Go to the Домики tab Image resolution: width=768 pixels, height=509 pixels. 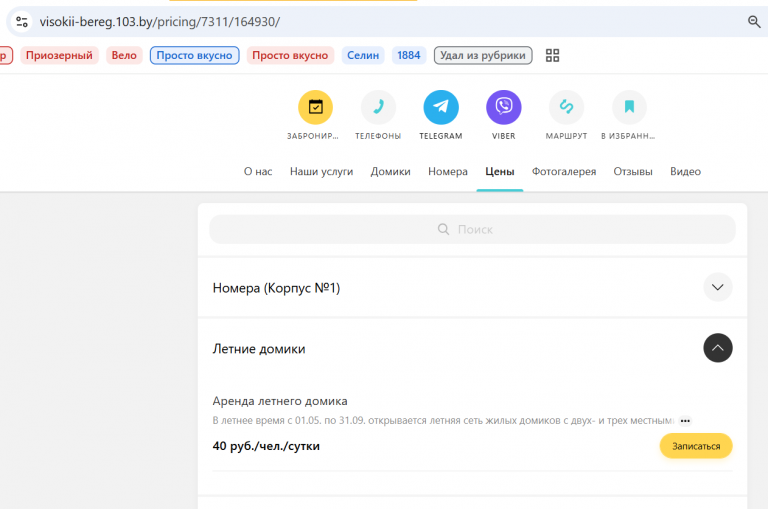[390, 171]
